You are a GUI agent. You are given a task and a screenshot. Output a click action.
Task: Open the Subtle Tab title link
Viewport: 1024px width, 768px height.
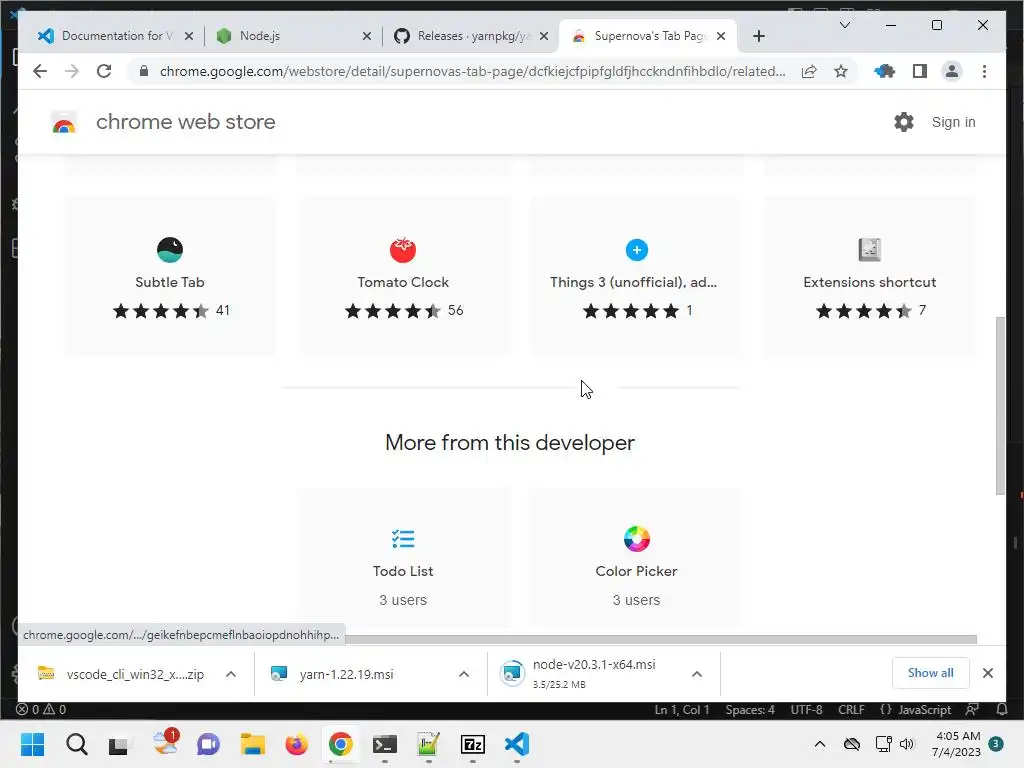[170, 282]
